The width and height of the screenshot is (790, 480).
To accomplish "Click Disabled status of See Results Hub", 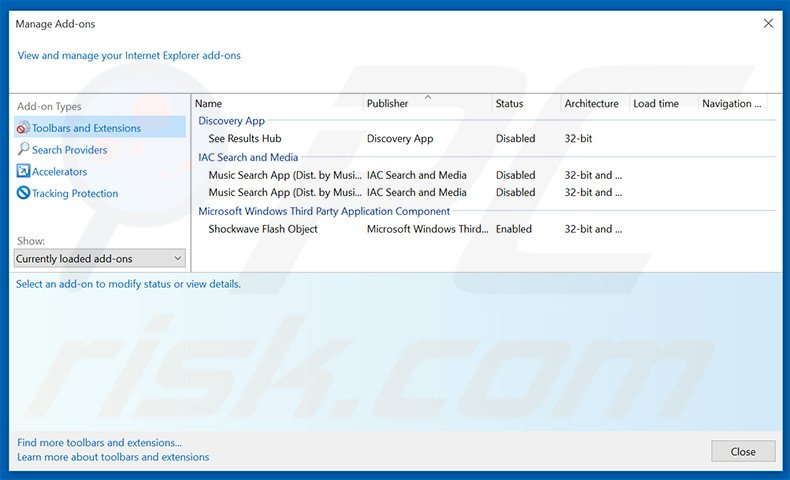I will click(515, 139).
